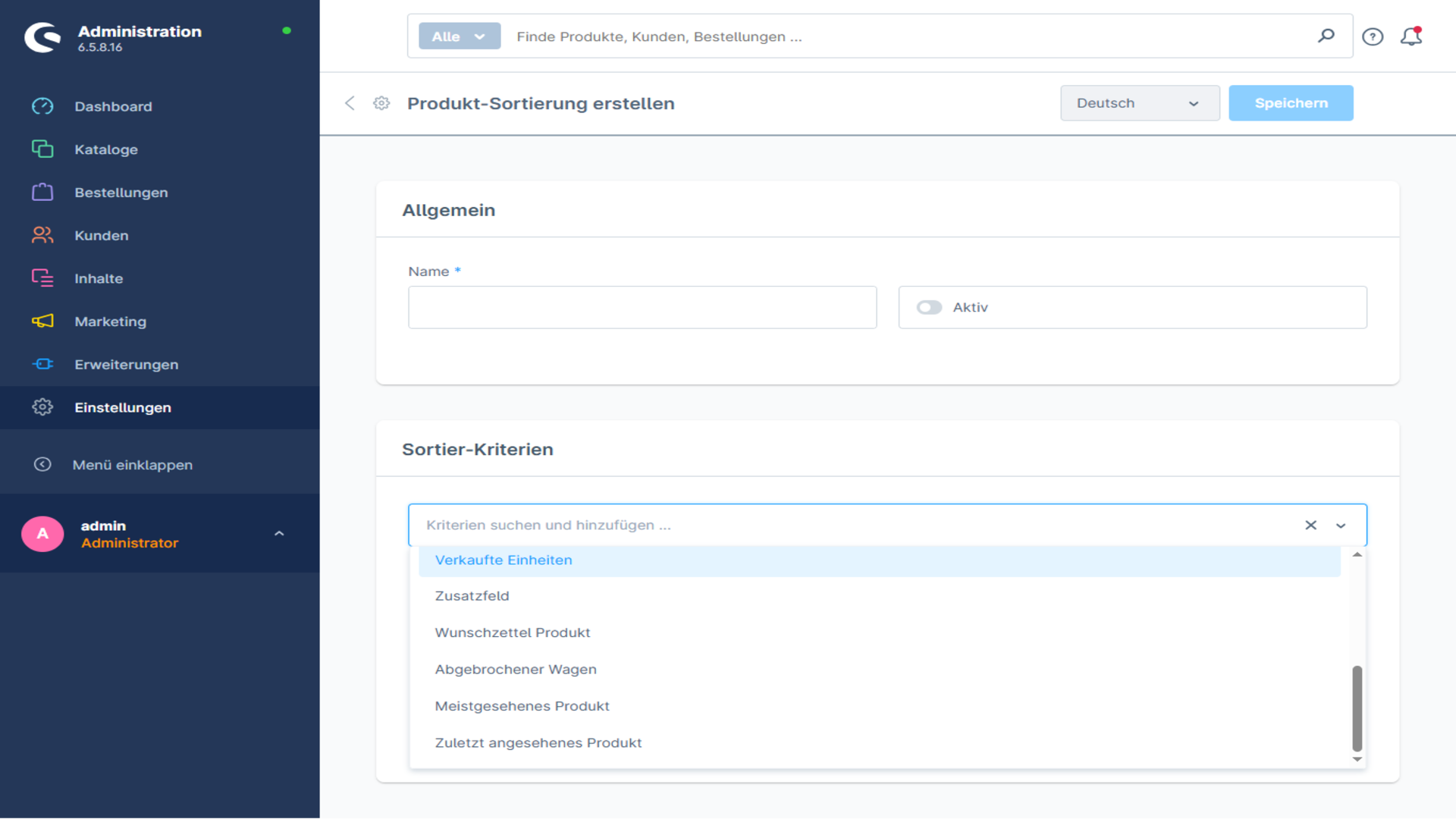Open Kunden menu item
1456x819 pixels.
coord(160,235)
